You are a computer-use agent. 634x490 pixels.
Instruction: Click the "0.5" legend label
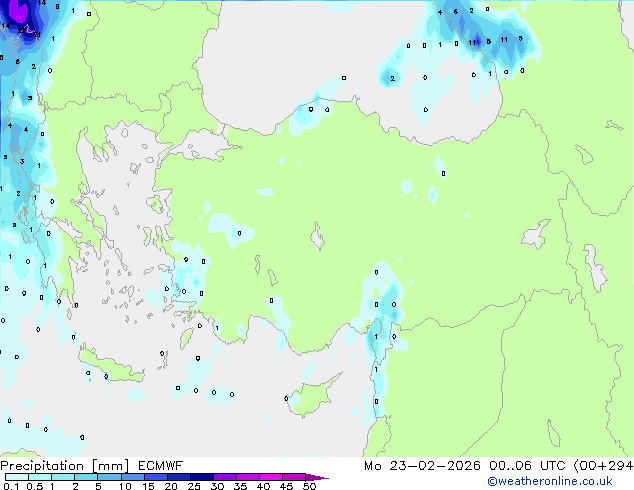pyautogui.click(x=35, y=486)
